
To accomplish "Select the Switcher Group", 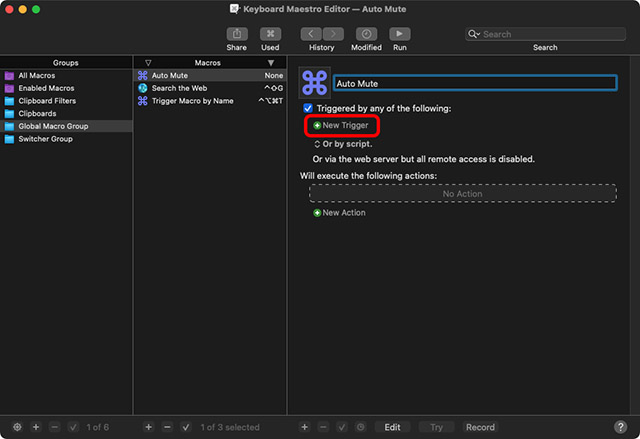I will (66, 139).
